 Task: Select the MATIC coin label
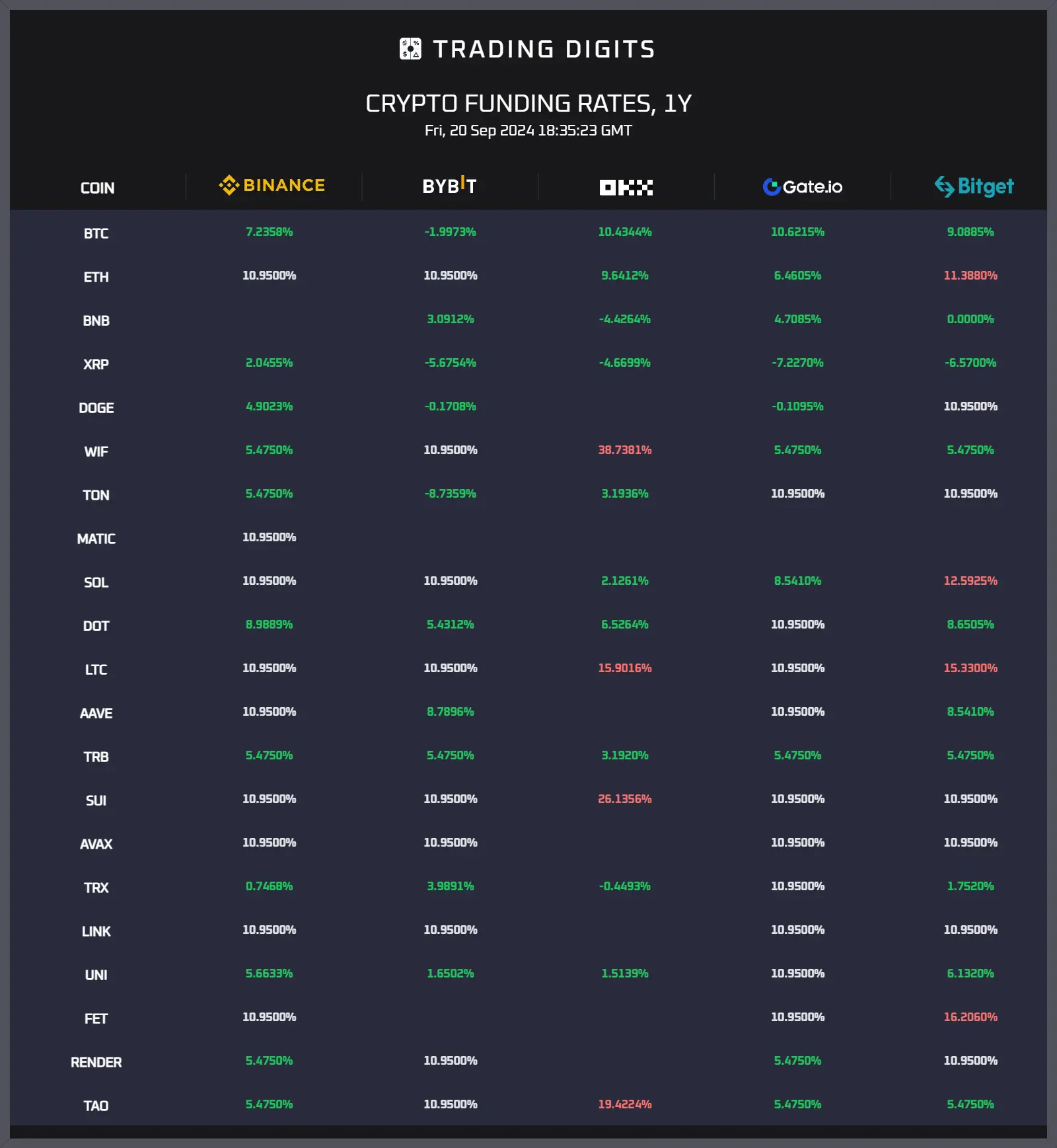96,539
